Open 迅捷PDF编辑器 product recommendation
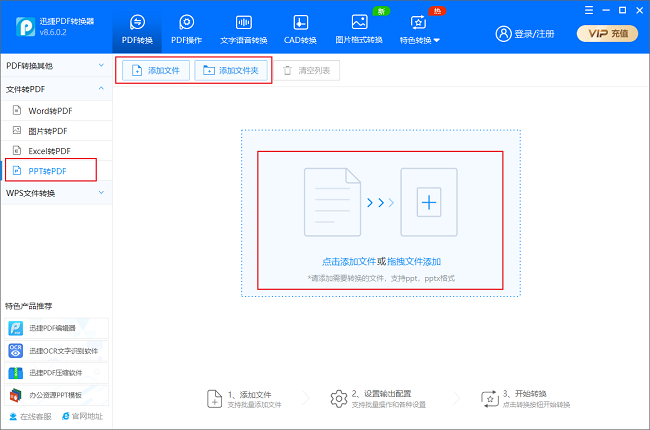This screenshot has height=430, width=650. point(56,328)
